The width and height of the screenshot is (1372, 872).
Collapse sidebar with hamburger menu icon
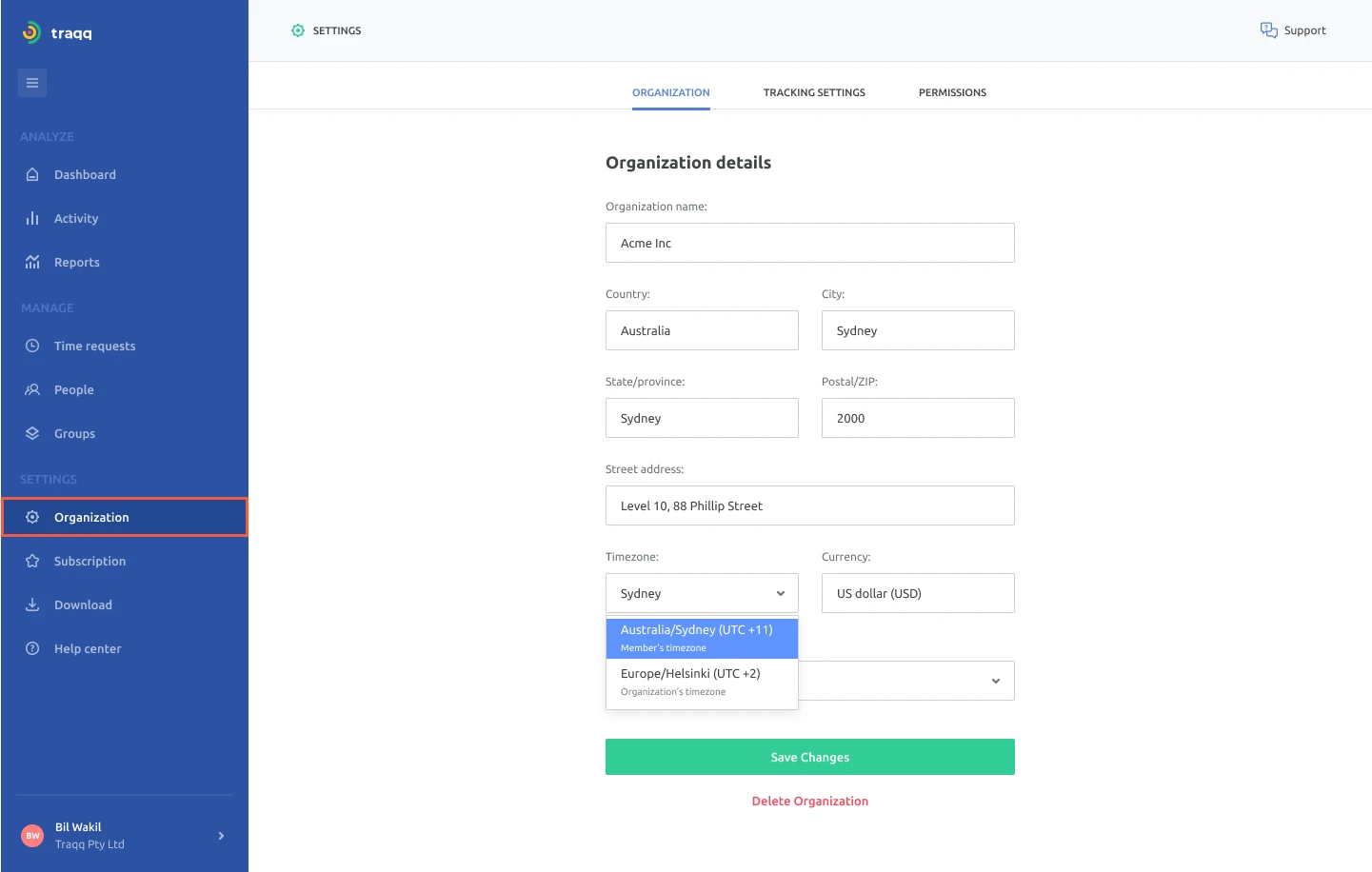[32, 83]
